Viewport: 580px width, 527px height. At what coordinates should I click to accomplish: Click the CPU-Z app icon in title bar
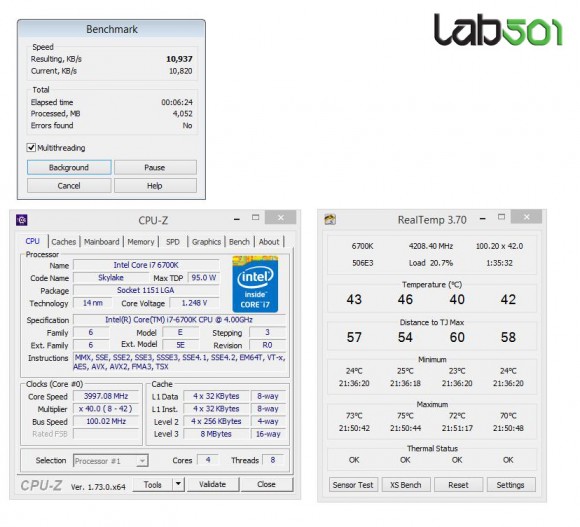pos(22,220)
